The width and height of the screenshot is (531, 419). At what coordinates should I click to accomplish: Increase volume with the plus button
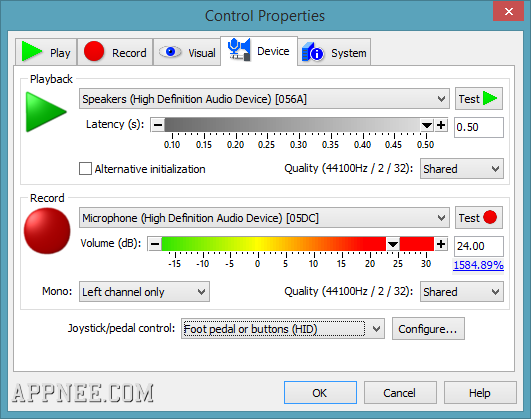(441, 244)
